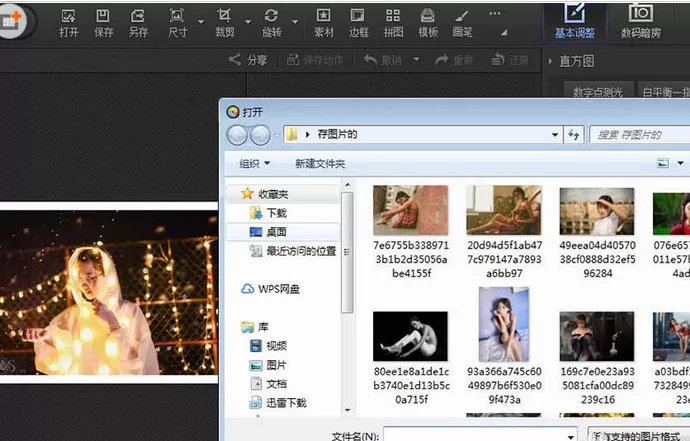Expand the 裁剪 dropdown arrow
The image size is (690, 441).
click(x=248, y=22)
